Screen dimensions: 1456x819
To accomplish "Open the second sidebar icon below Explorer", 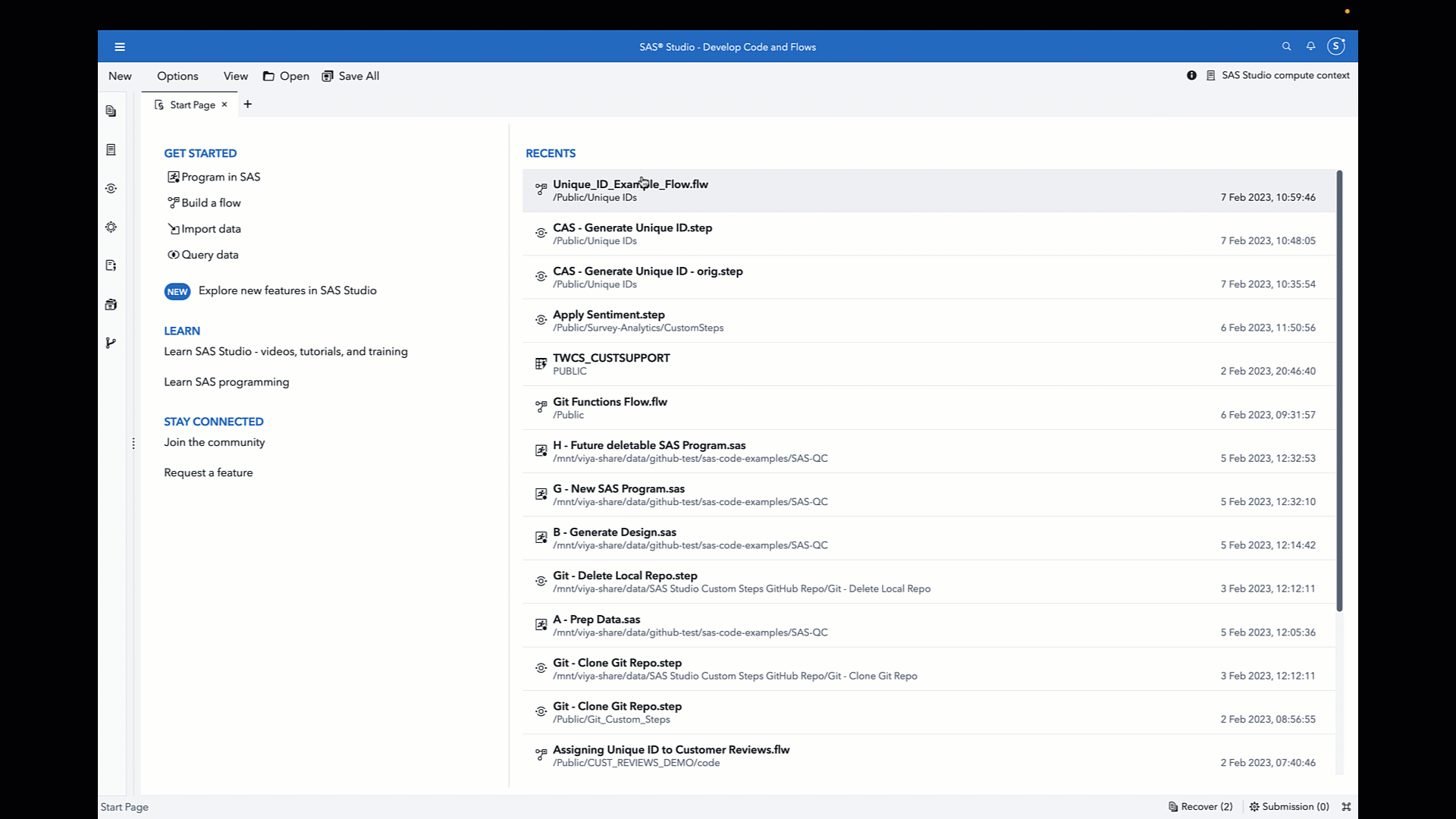I will pos(111,150).
